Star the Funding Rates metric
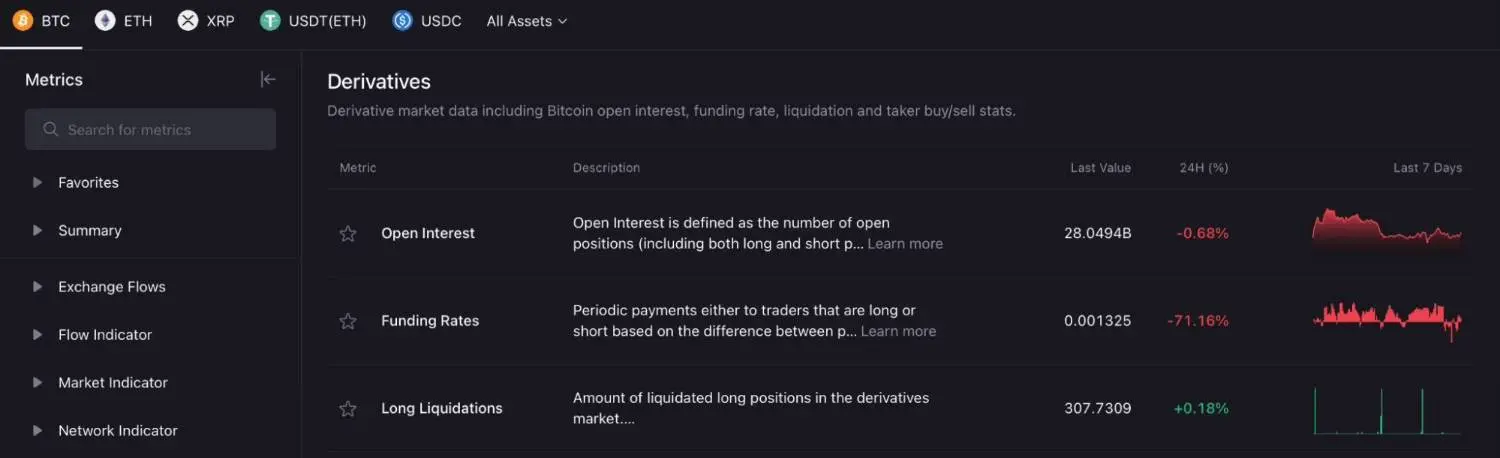 click(348, 321)
